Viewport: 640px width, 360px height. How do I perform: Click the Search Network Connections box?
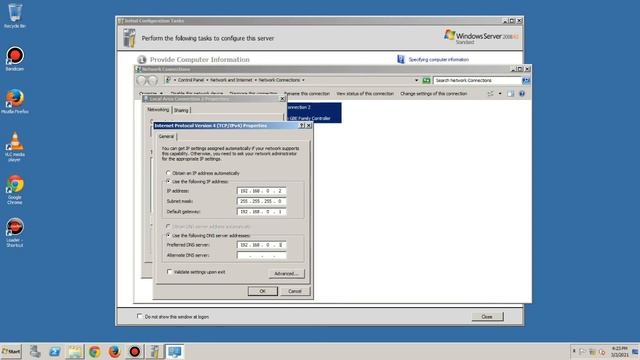[477, 80]
